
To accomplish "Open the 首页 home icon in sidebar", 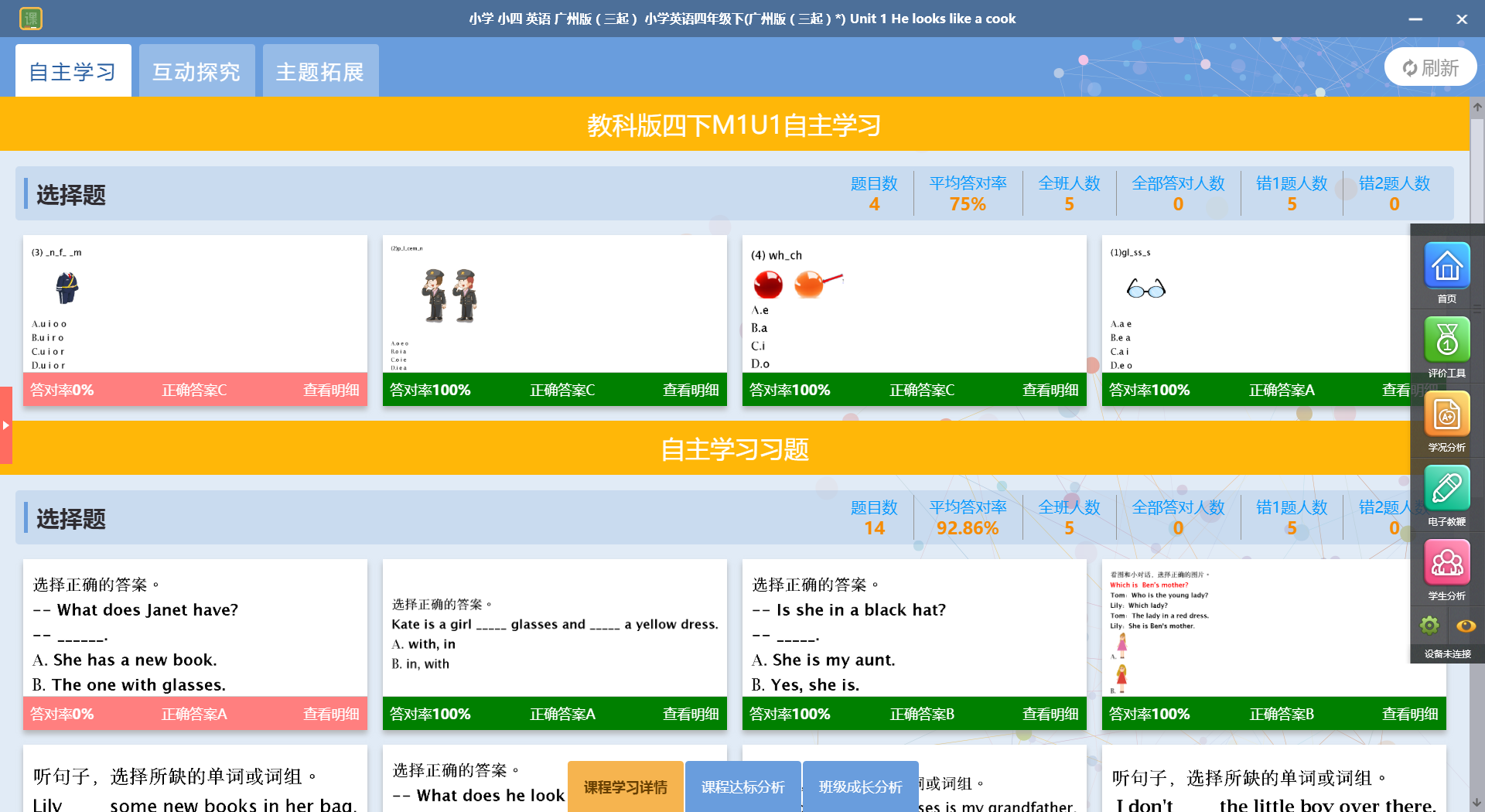I will click(1446, 268).
